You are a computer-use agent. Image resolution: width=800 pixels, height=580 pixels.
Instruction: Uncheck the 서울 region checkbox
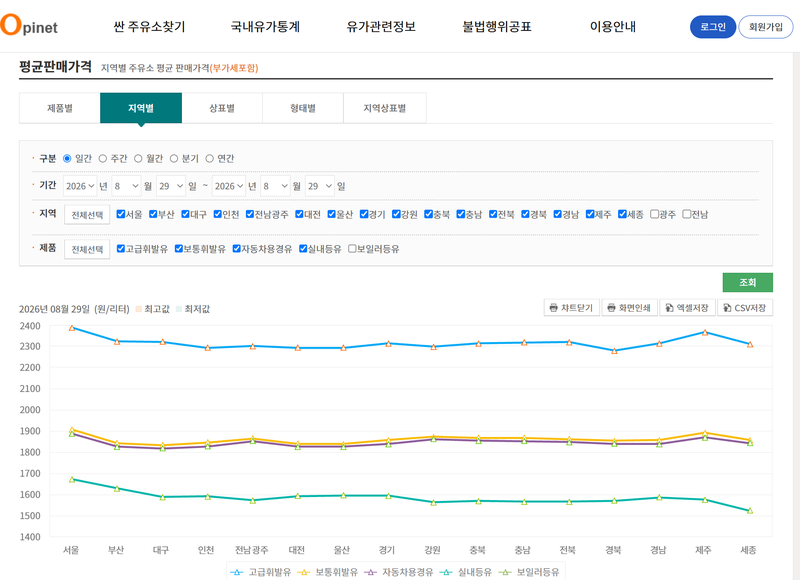pos(121,214)
